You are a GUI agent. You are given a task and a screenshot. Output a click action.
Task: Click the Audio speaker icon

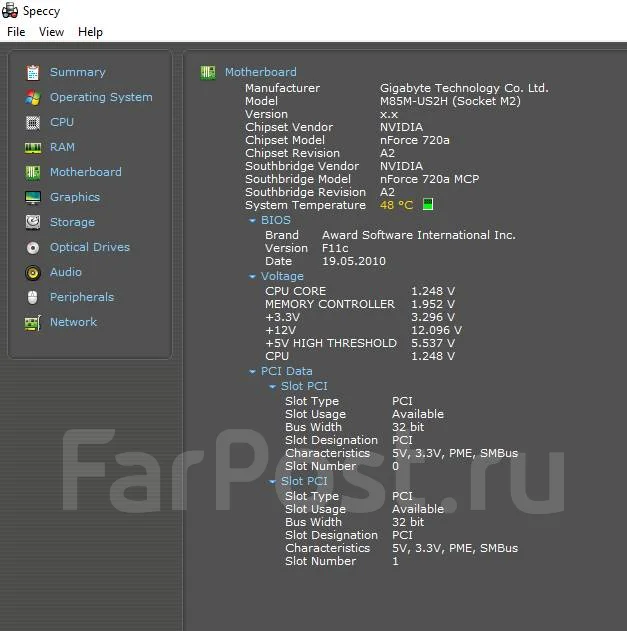(33, 272)
